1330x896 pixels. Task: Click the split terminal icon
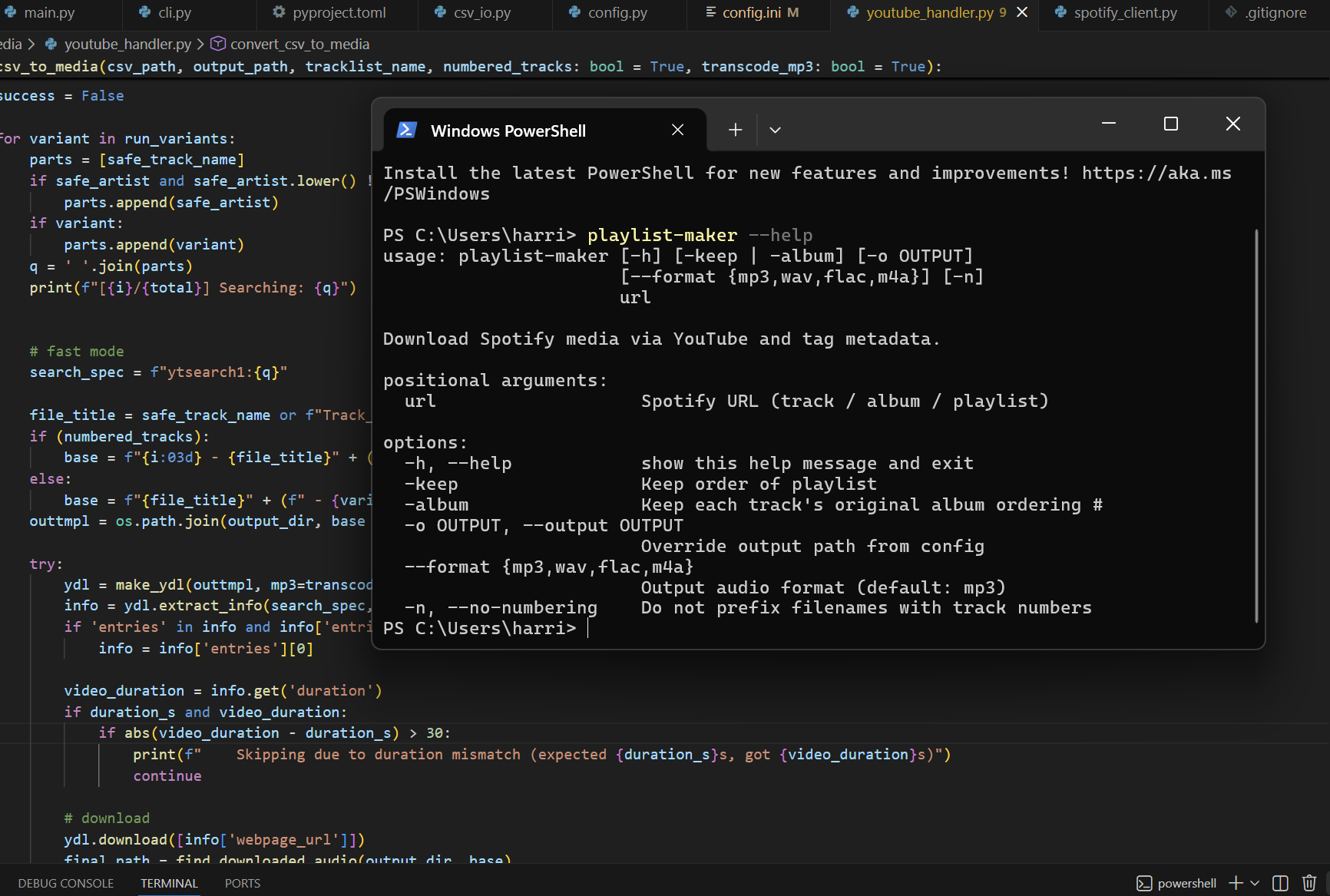(1280, 883)
